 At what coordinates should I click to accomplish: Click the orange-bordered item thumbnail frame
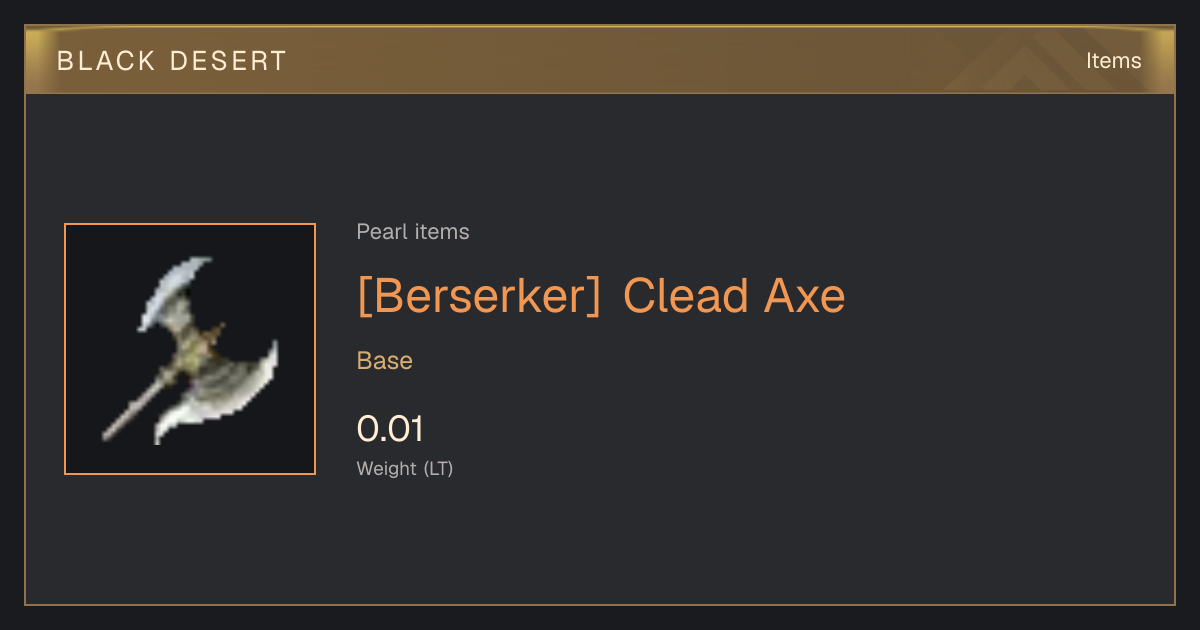(x=190, y=349)
